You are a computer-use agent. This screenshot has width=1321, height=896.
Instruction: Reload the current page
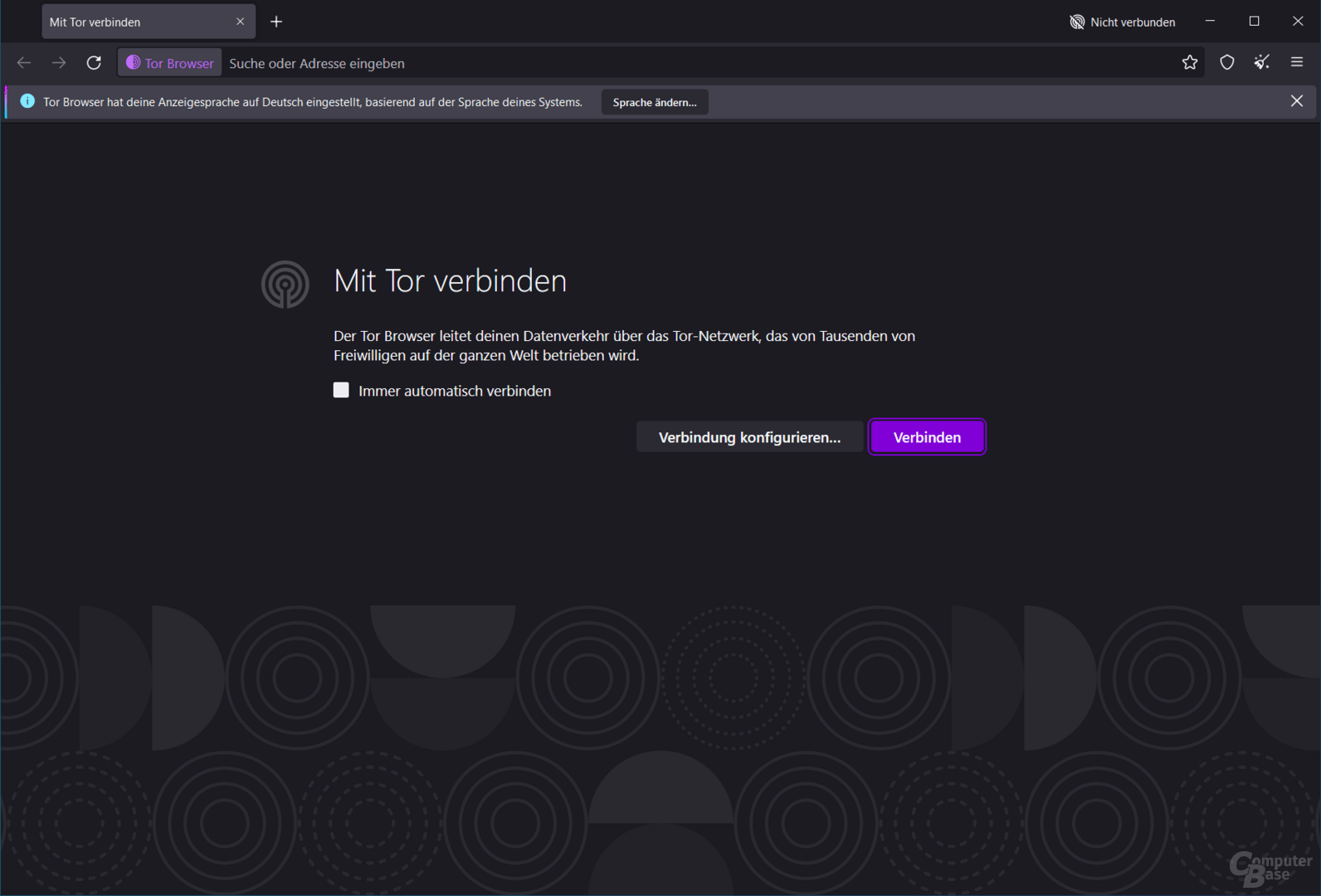(94, 63)
